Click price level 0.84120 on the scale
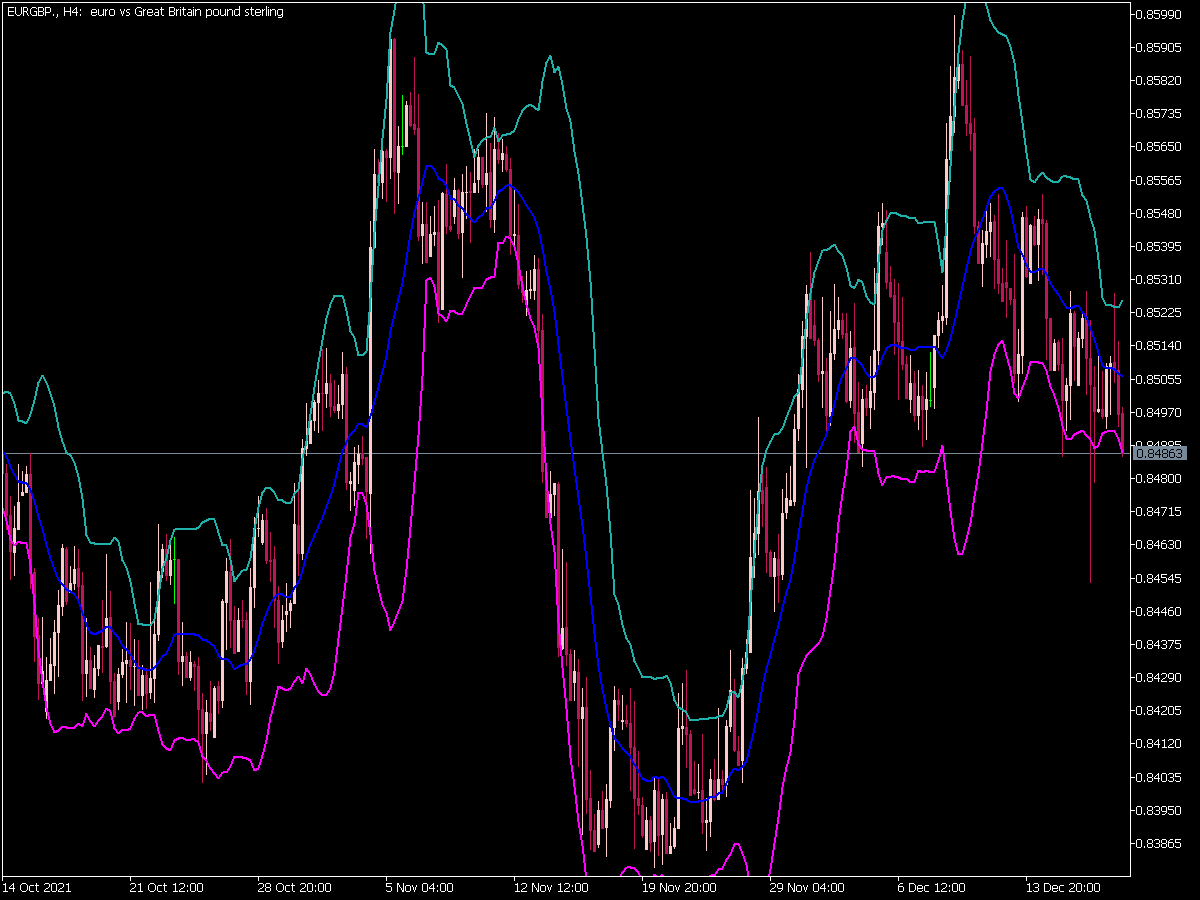The image size is (1200, 900). [1160, 744]
